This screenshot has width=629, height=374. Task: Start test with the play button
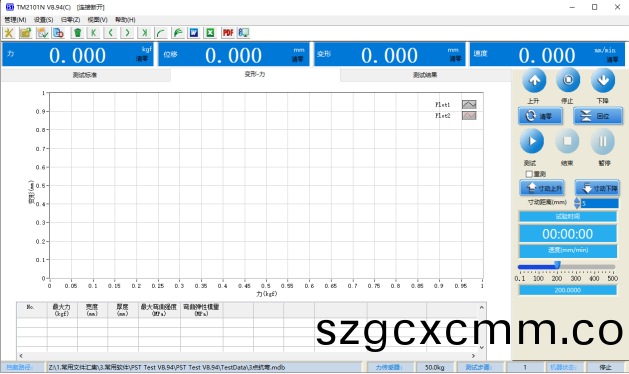(532, 141)
